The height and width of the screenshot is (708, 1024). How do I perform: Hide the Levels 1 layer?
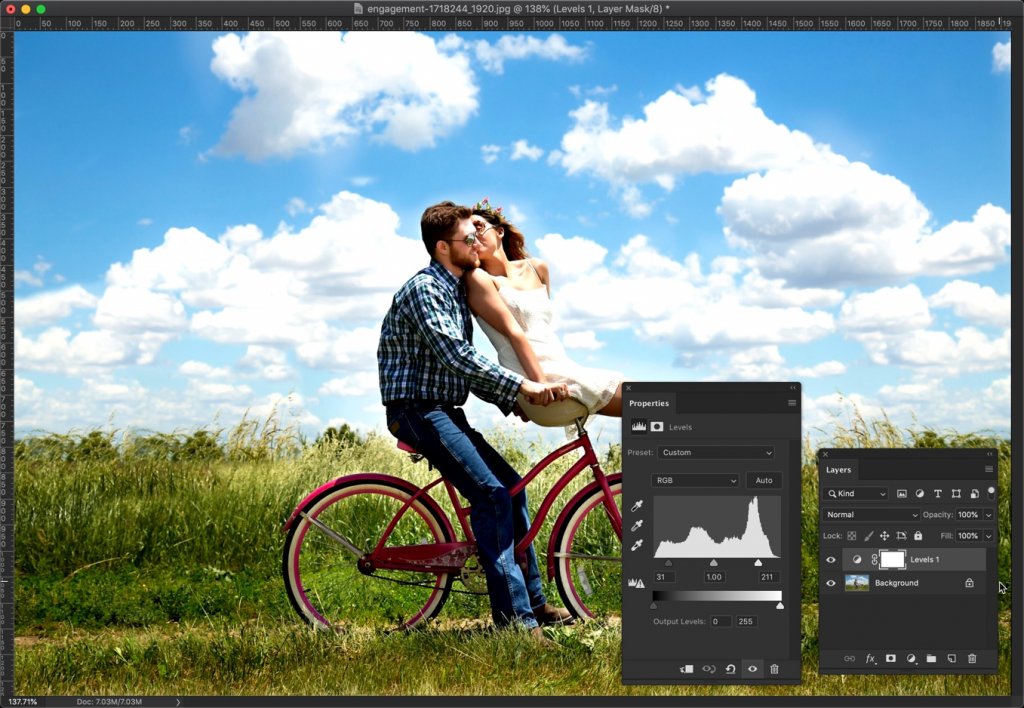click(831, 559)
